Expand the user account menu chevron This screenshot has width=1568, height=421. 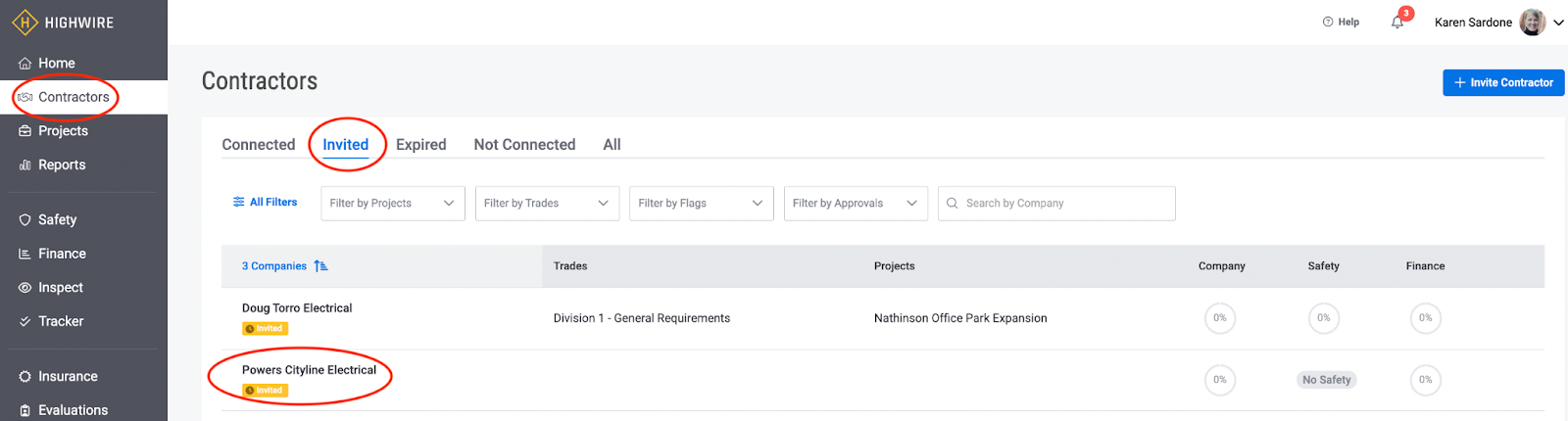[1558, 23]
